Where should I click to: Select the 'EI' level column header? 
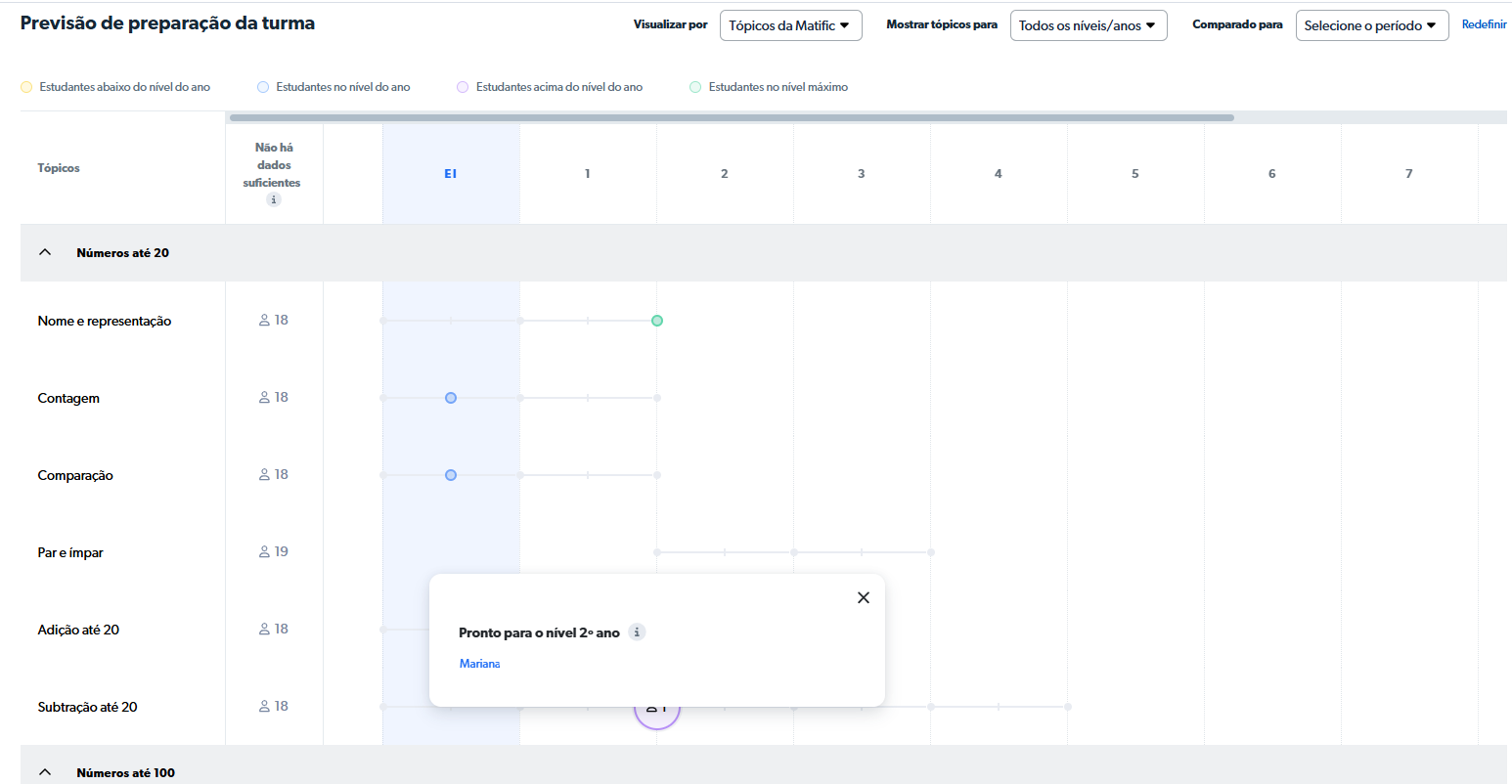coord(451,174)
